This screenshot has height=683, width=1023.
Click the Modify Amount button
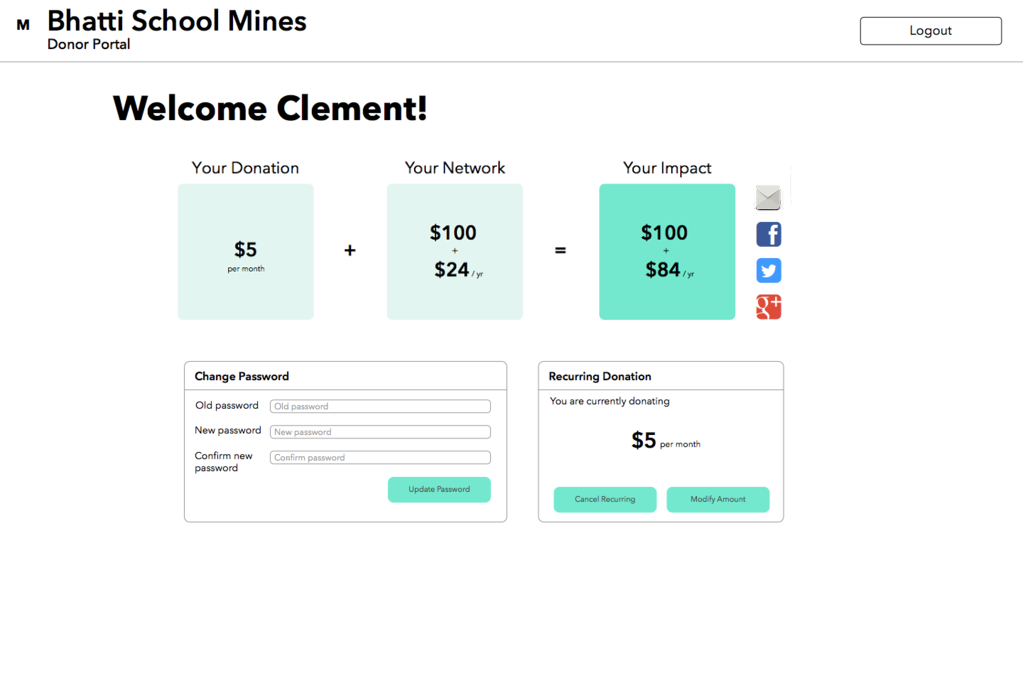(718, 499)
